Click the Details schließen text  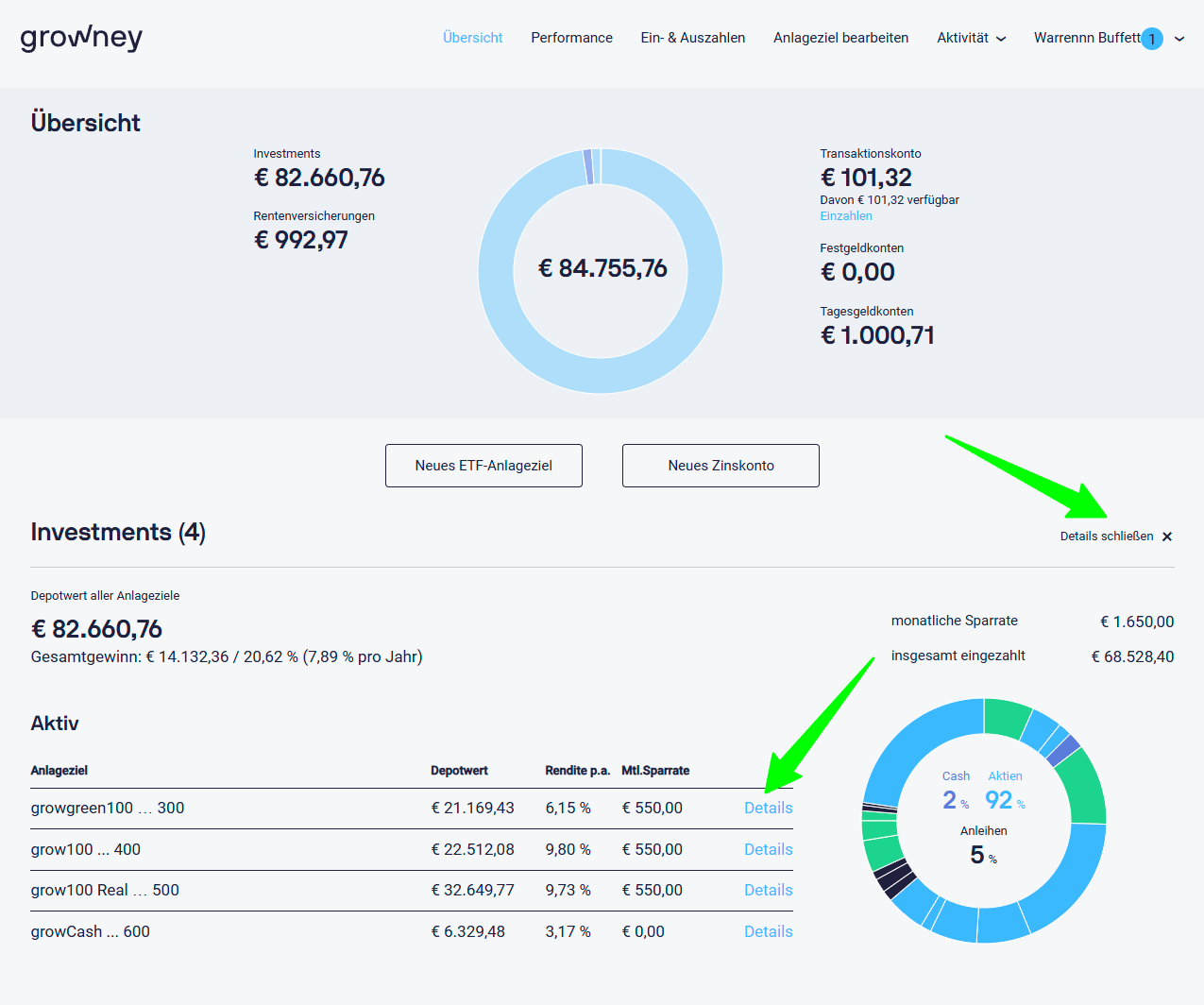pyautogui.click(x=1106, y=537)
